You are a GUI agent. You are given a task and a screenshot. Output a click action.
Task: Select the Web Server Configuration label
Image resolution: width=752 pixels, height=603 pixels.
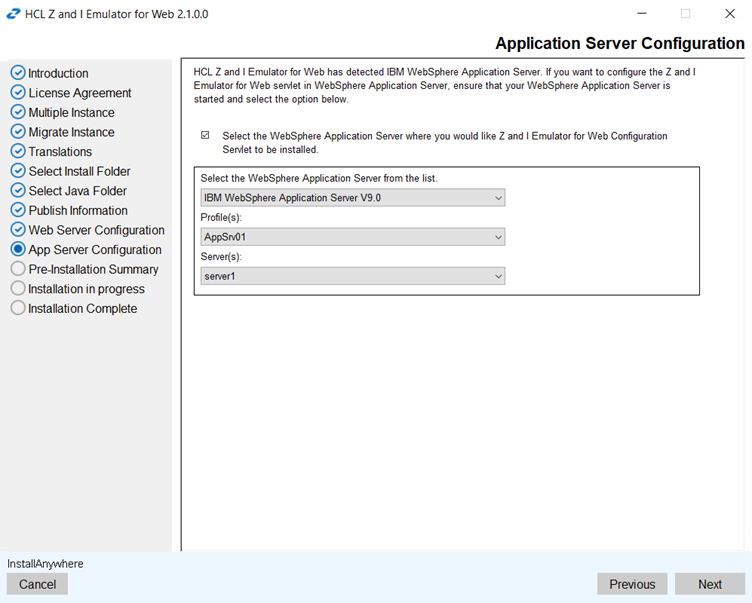(x=96, y=230)
